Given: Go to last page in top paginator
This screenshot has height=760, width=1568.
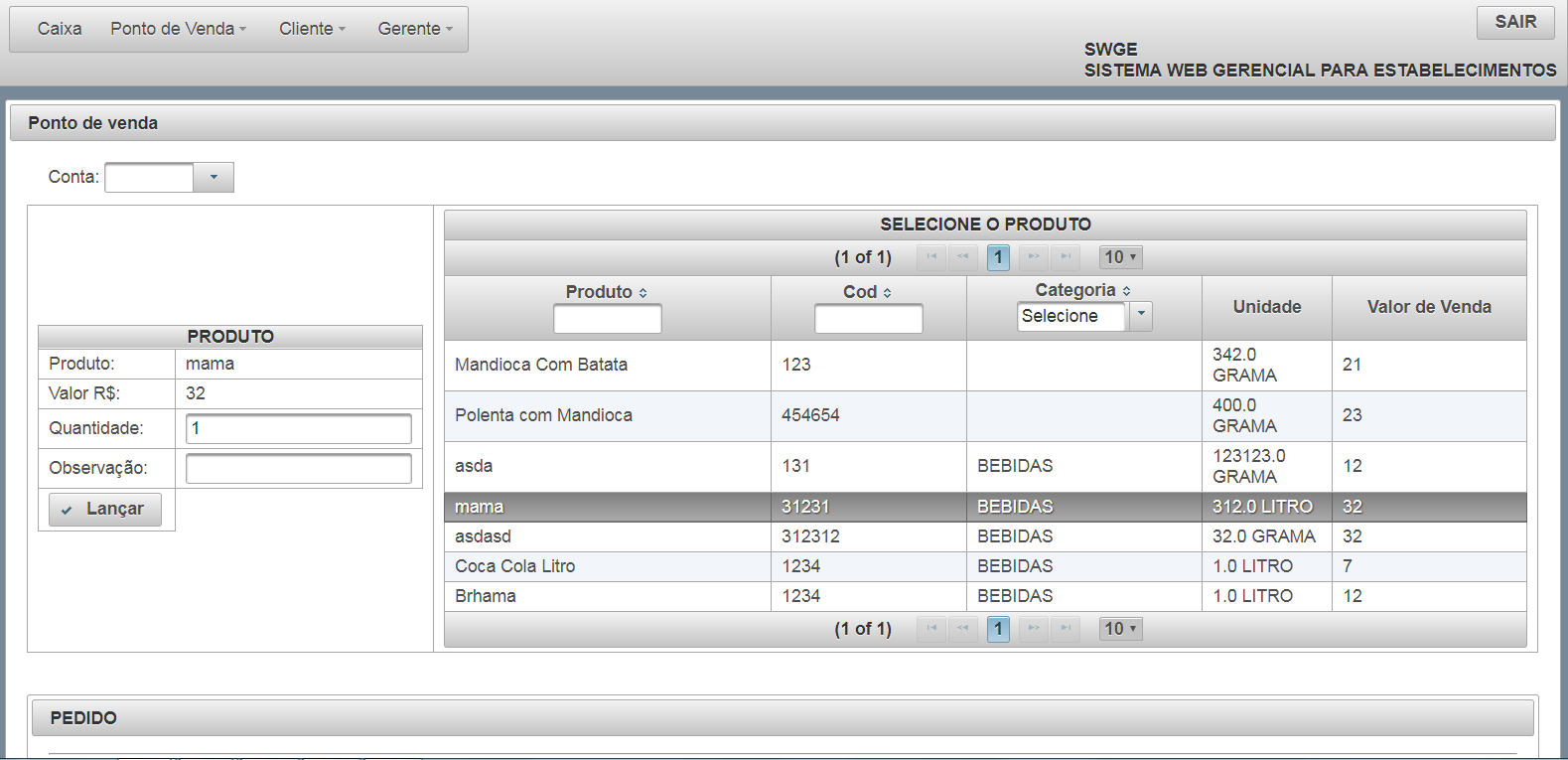Looking at the screenshot, I should (1066, 257).
